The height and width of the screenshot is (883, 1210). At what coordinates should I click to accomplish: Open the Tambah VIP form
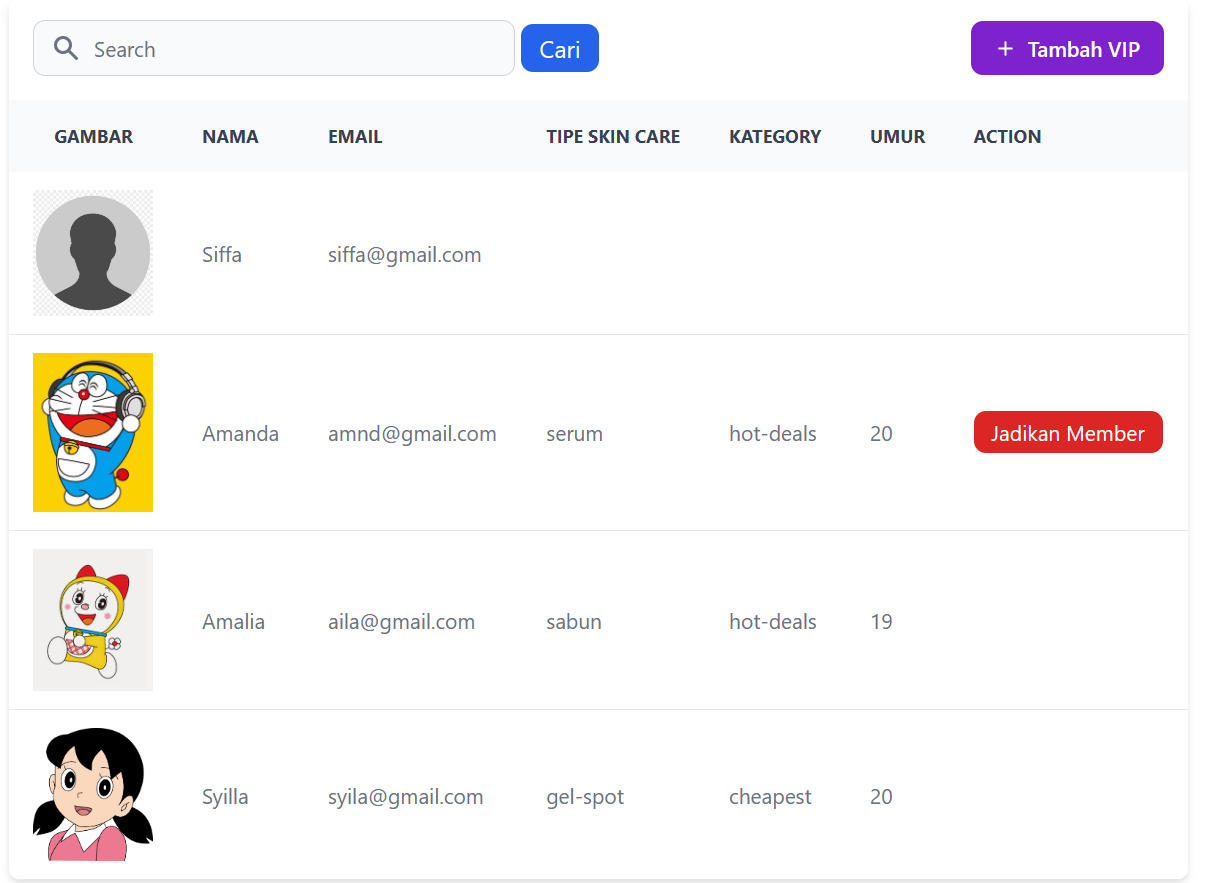pos(1067,47)
